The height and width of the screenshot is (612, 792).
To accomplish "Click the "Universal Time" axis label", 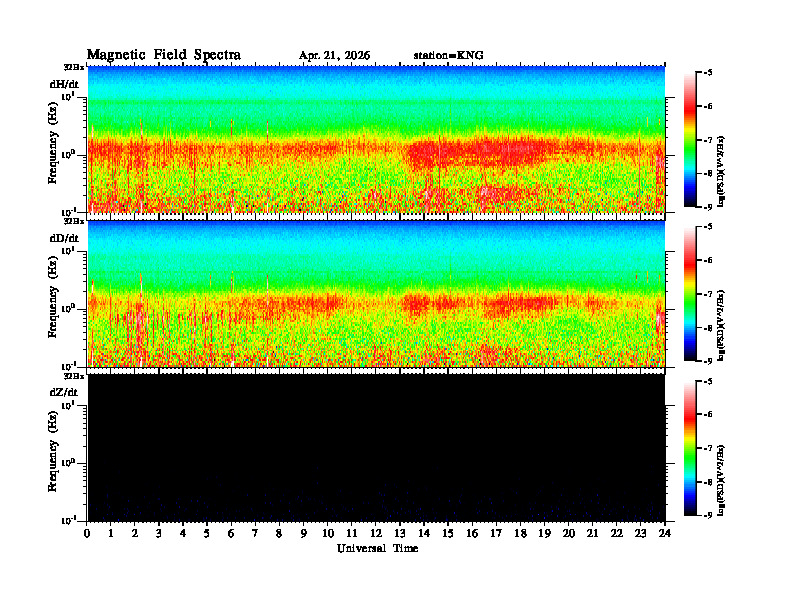I will pyautogui.click(x=377, y=548).
